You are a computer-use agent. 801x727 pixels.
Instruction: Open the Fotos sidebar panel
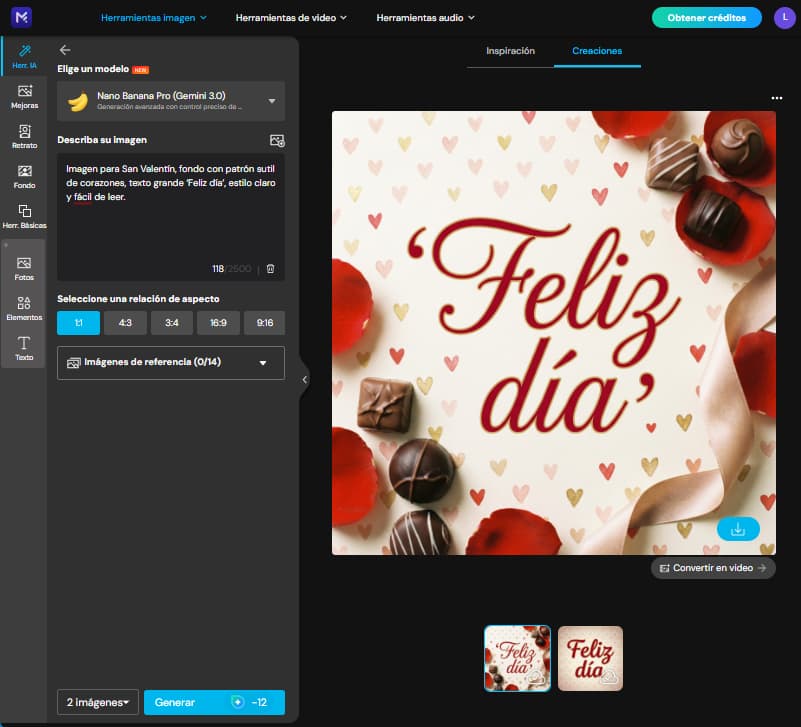click(24, 269)
